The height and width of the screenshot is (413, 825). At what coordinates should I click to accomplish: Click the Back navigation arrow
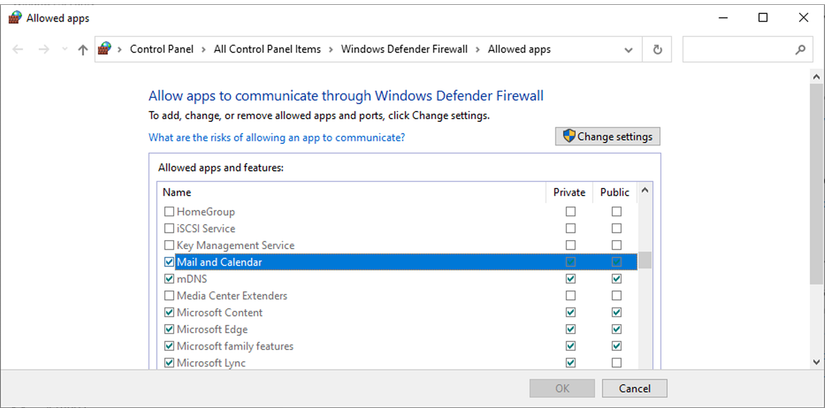18,49
